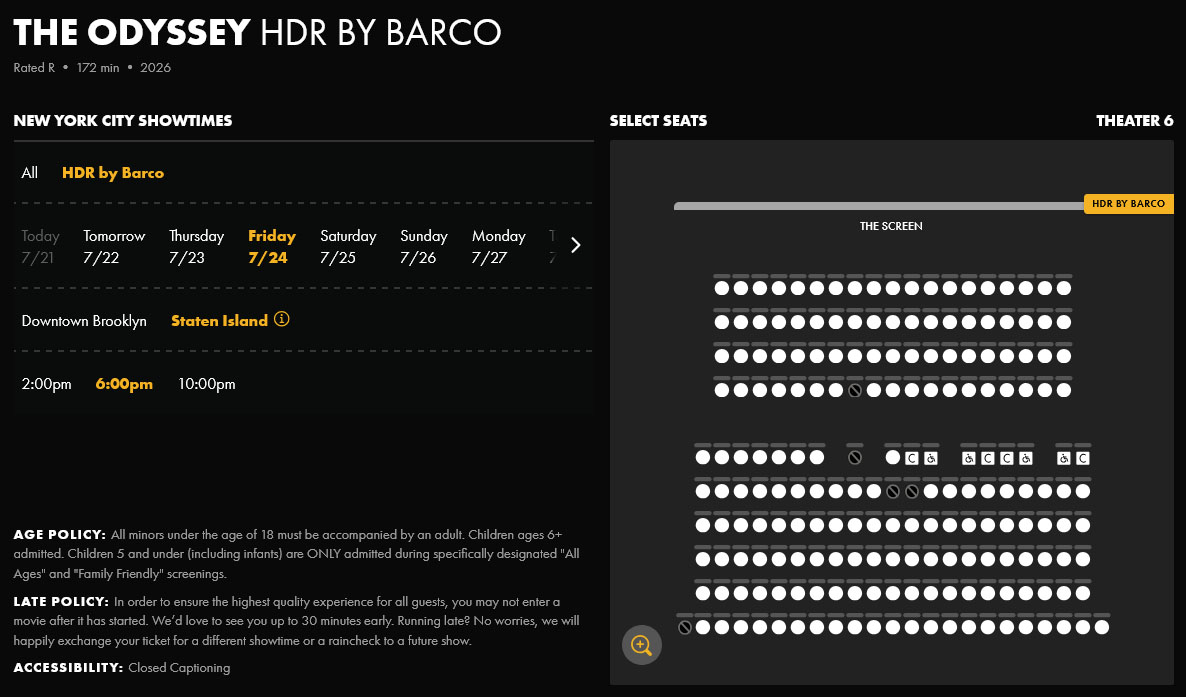Choose Thursday 7/23 date
The width and height of the screenshot is (1186, 697).
click(x=196, y=247)
